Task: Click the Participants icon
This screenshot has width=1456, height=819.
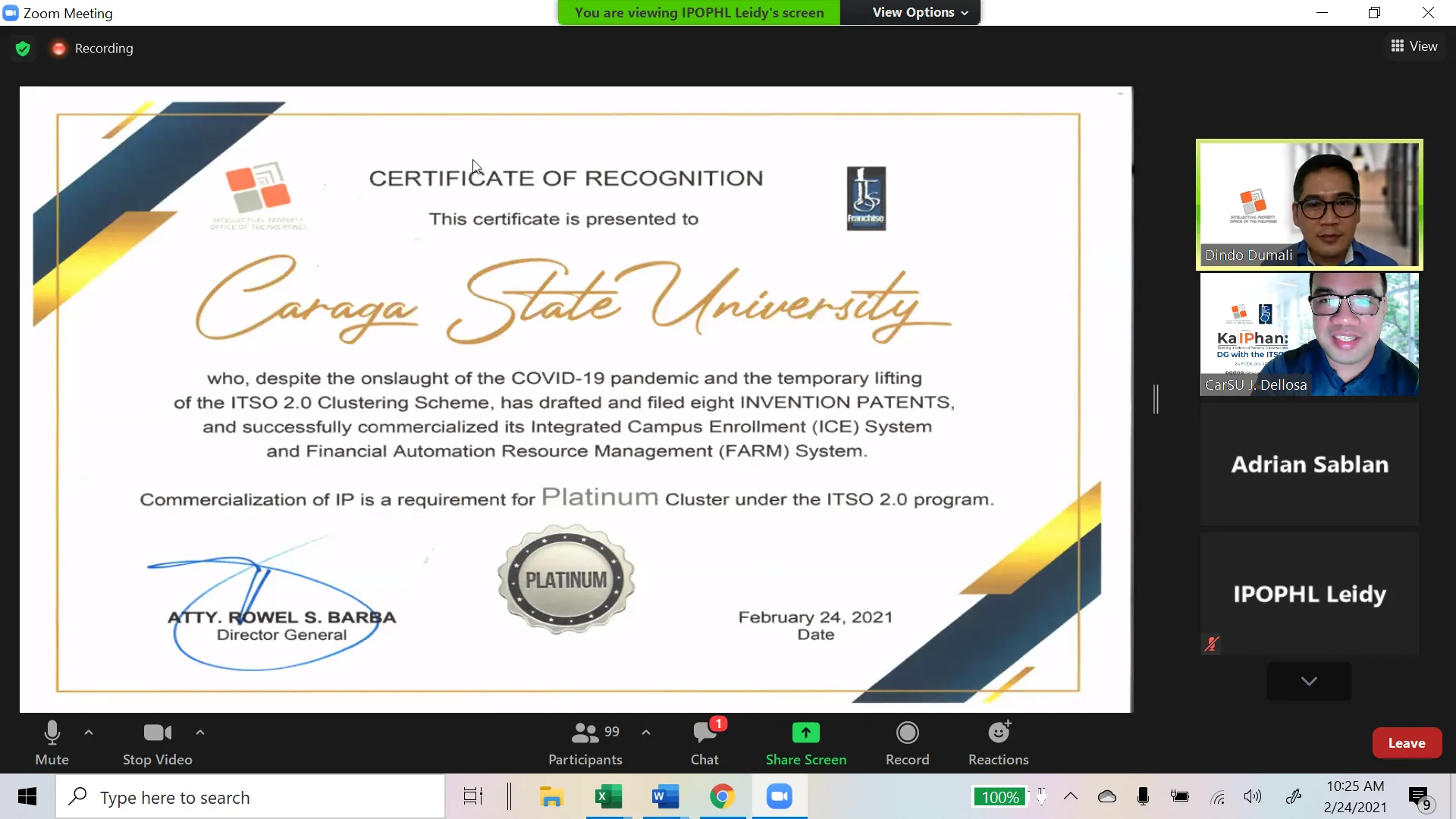Action: click(x=585, y=733)
